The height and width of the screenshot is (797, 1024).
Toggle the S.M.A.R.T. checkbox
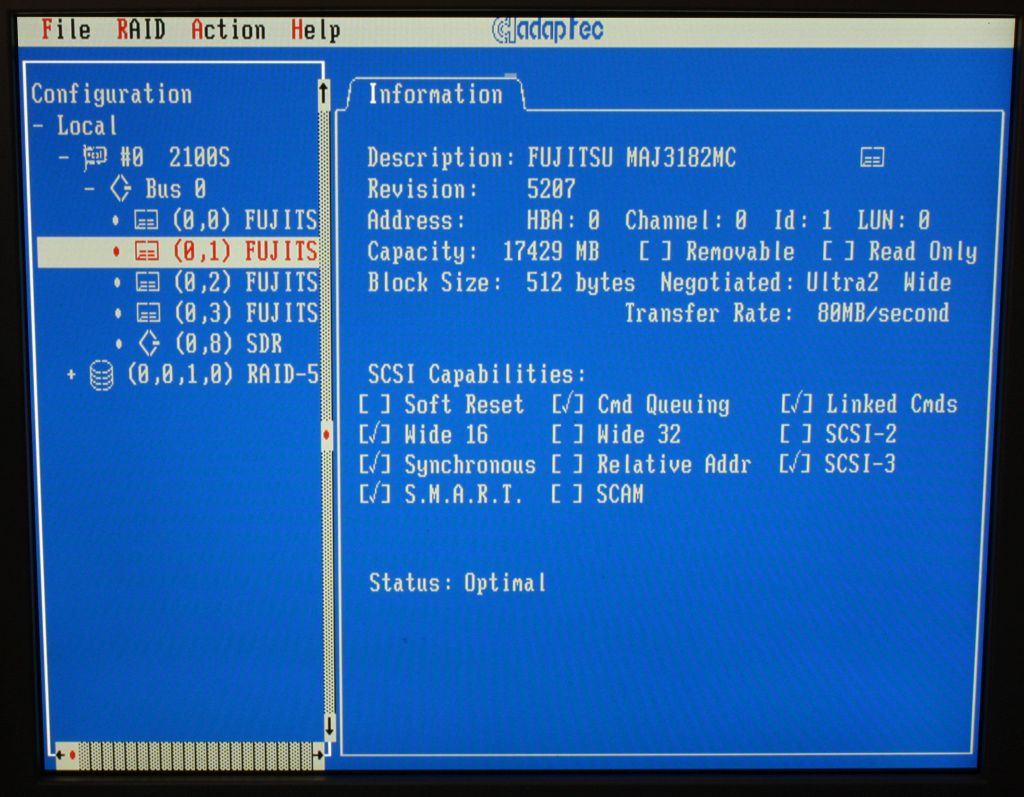[x=375, y=495]
